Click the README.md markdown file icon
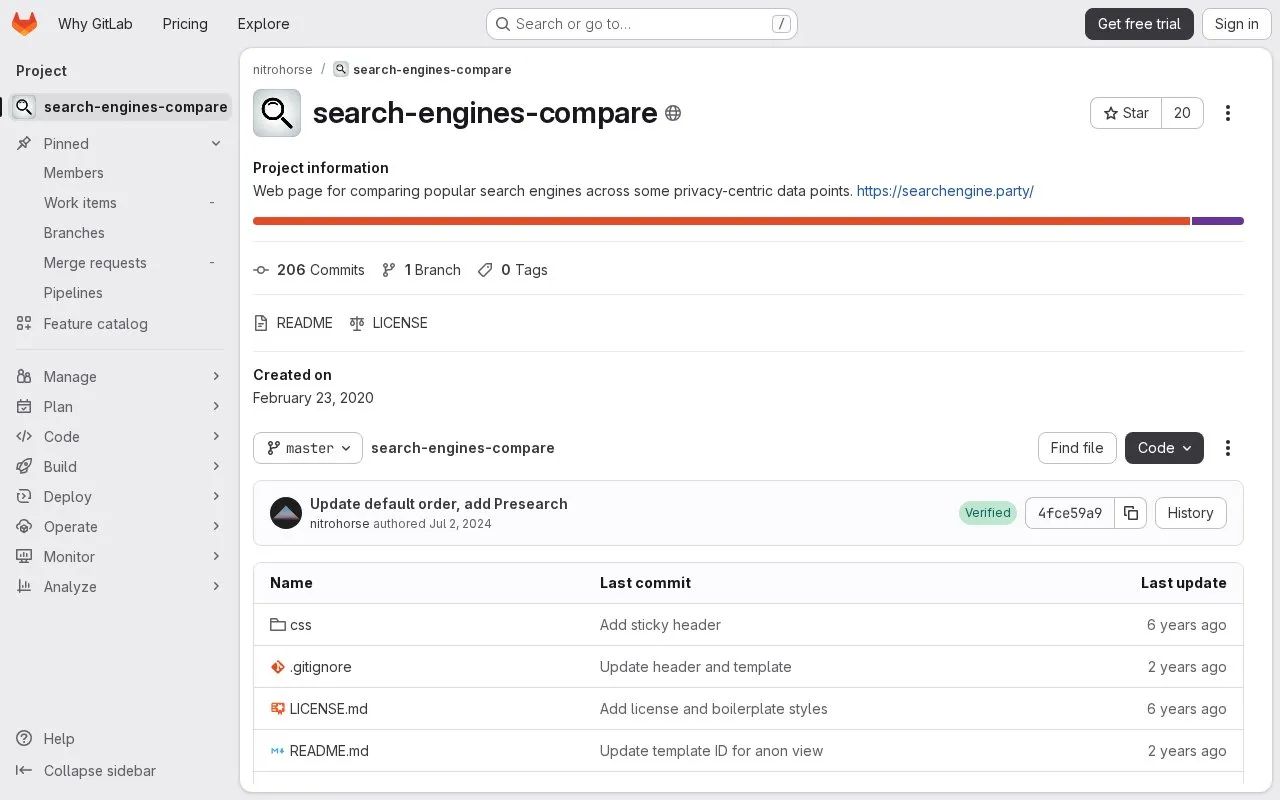 click(278, 751)
